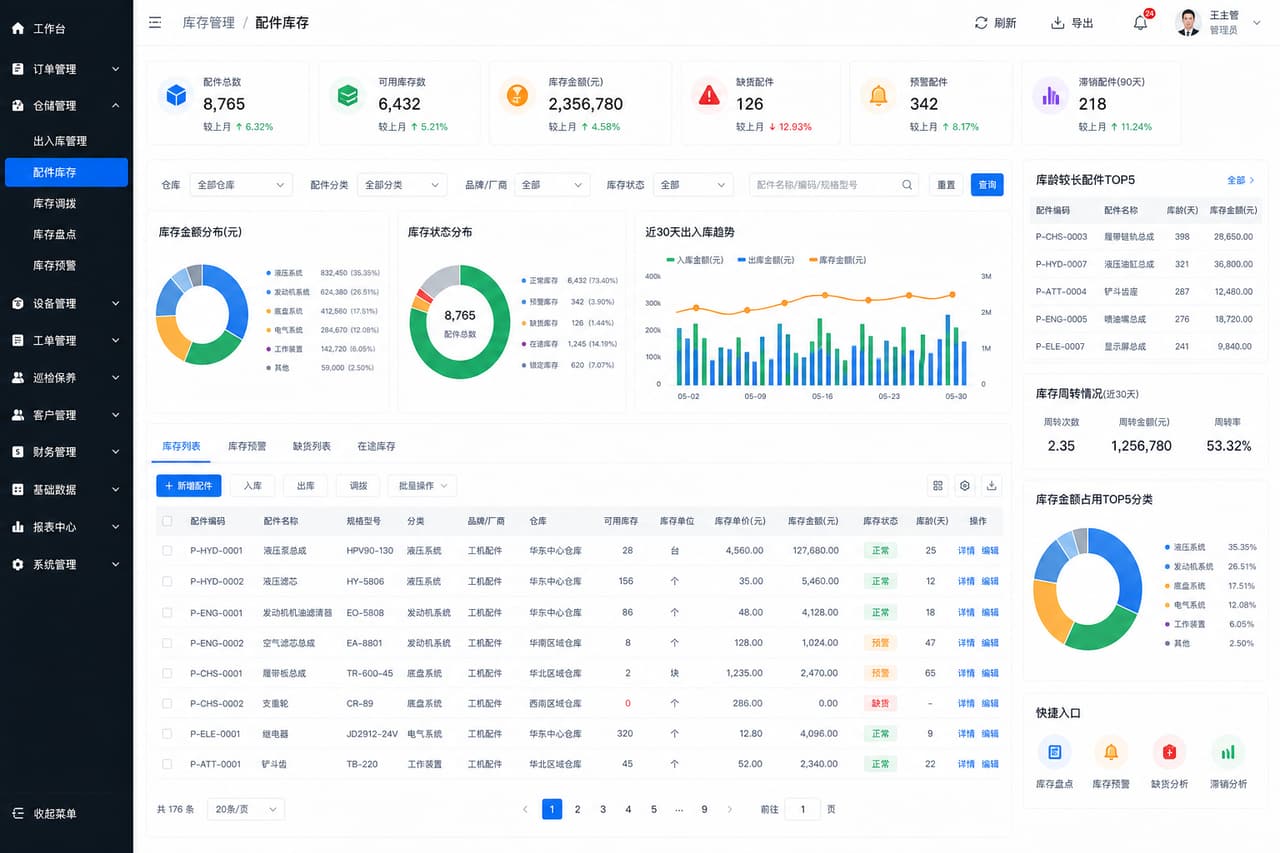Click the blue 查询 button

tap(987, 185)
